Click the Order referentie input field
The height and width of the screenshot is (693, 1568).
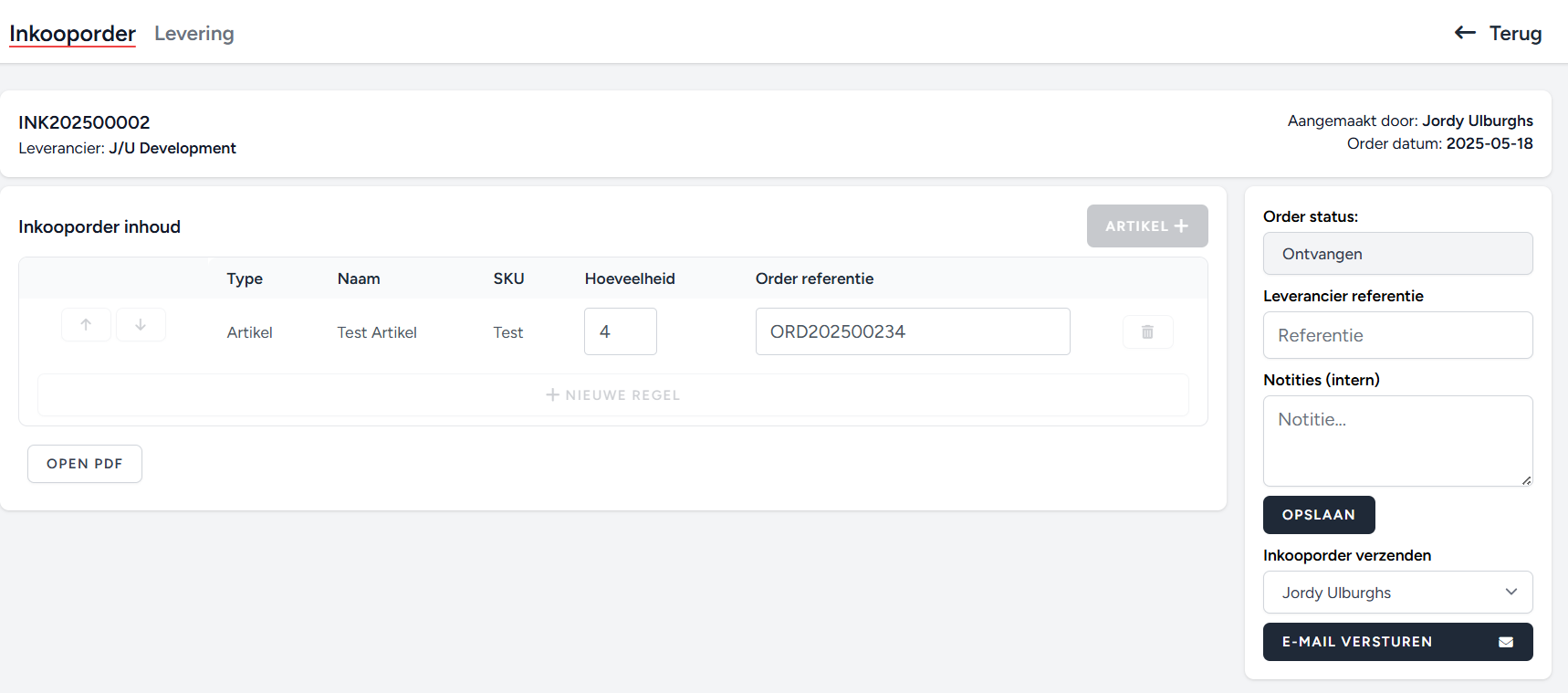(912, 331)
